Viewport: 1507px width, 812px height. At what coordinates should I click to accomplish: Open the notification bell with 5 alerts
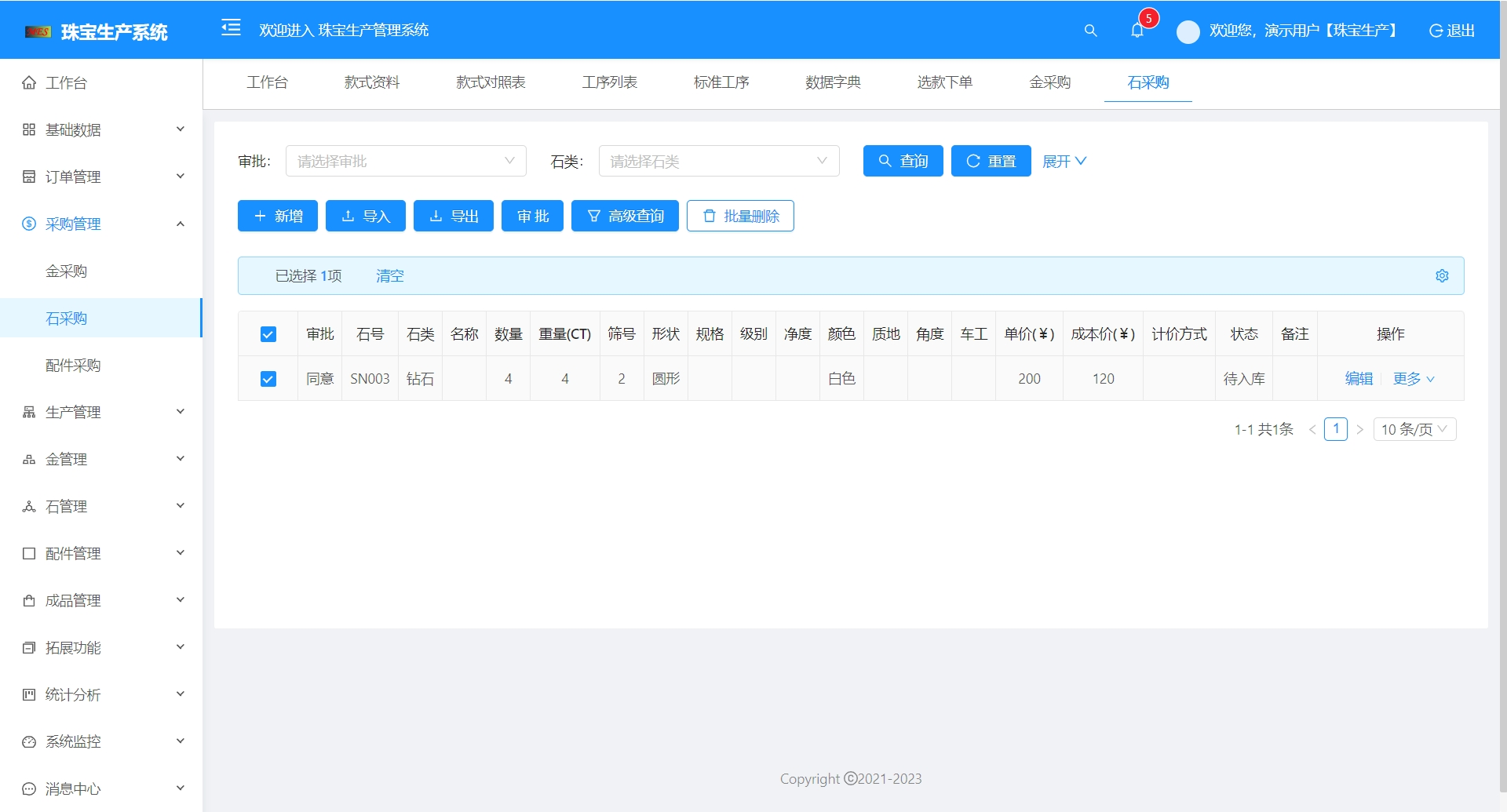pyautogui.click(x=1137, y=31)
